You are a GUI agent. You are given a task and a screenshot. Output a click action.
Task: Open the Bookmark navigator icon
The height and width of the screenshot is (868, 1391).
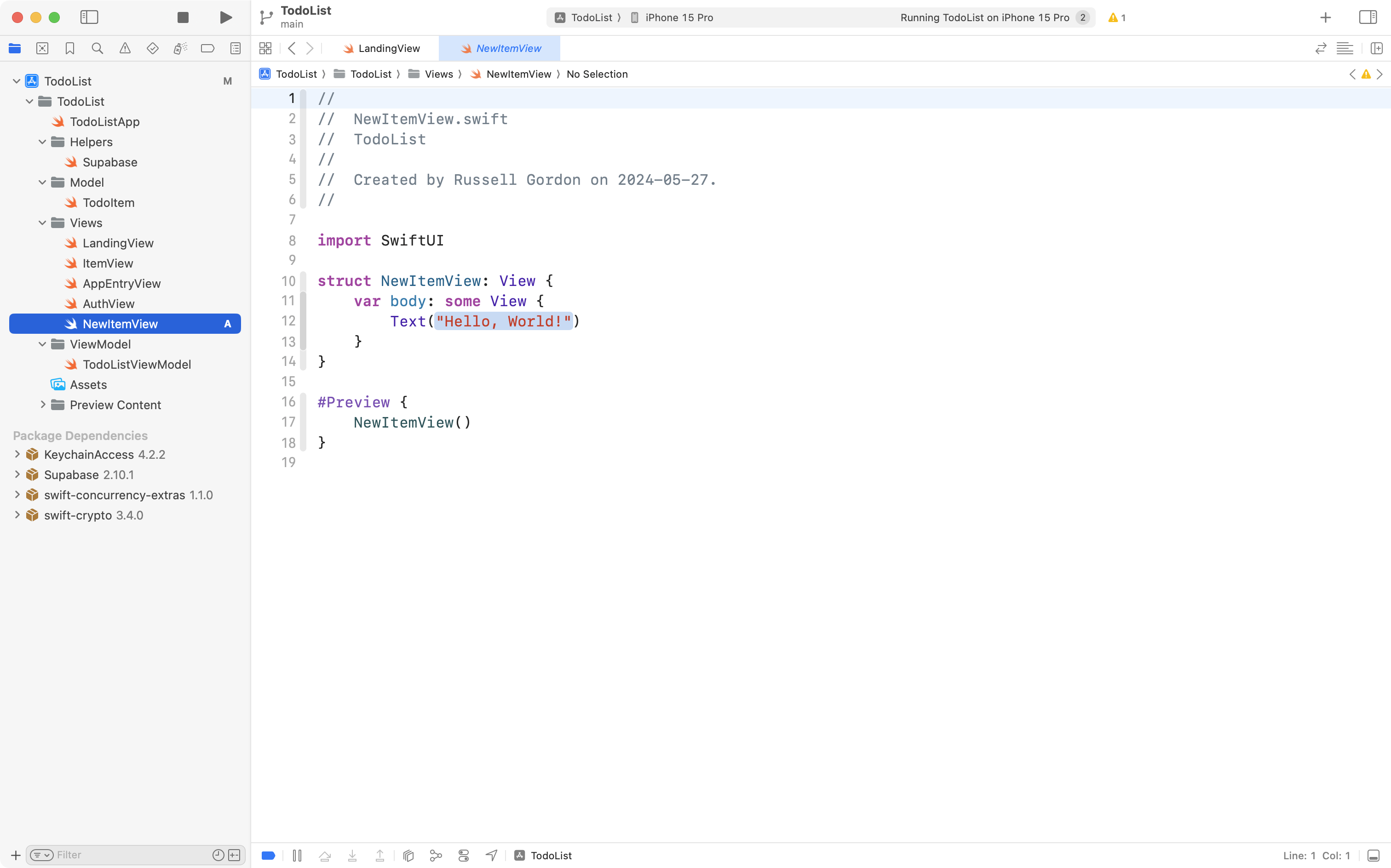(69, 48)
